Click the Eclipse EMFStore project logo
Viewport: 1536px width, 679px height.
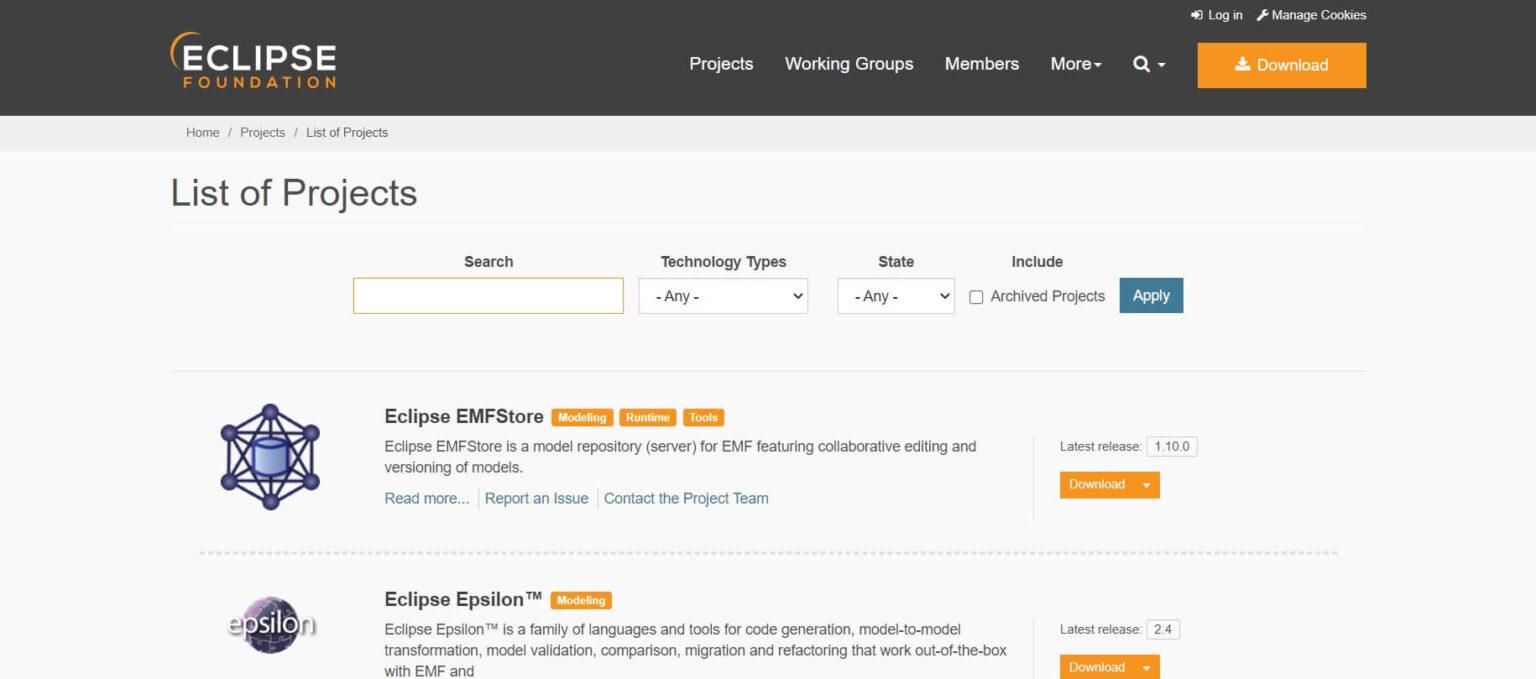tap(270, 456)
